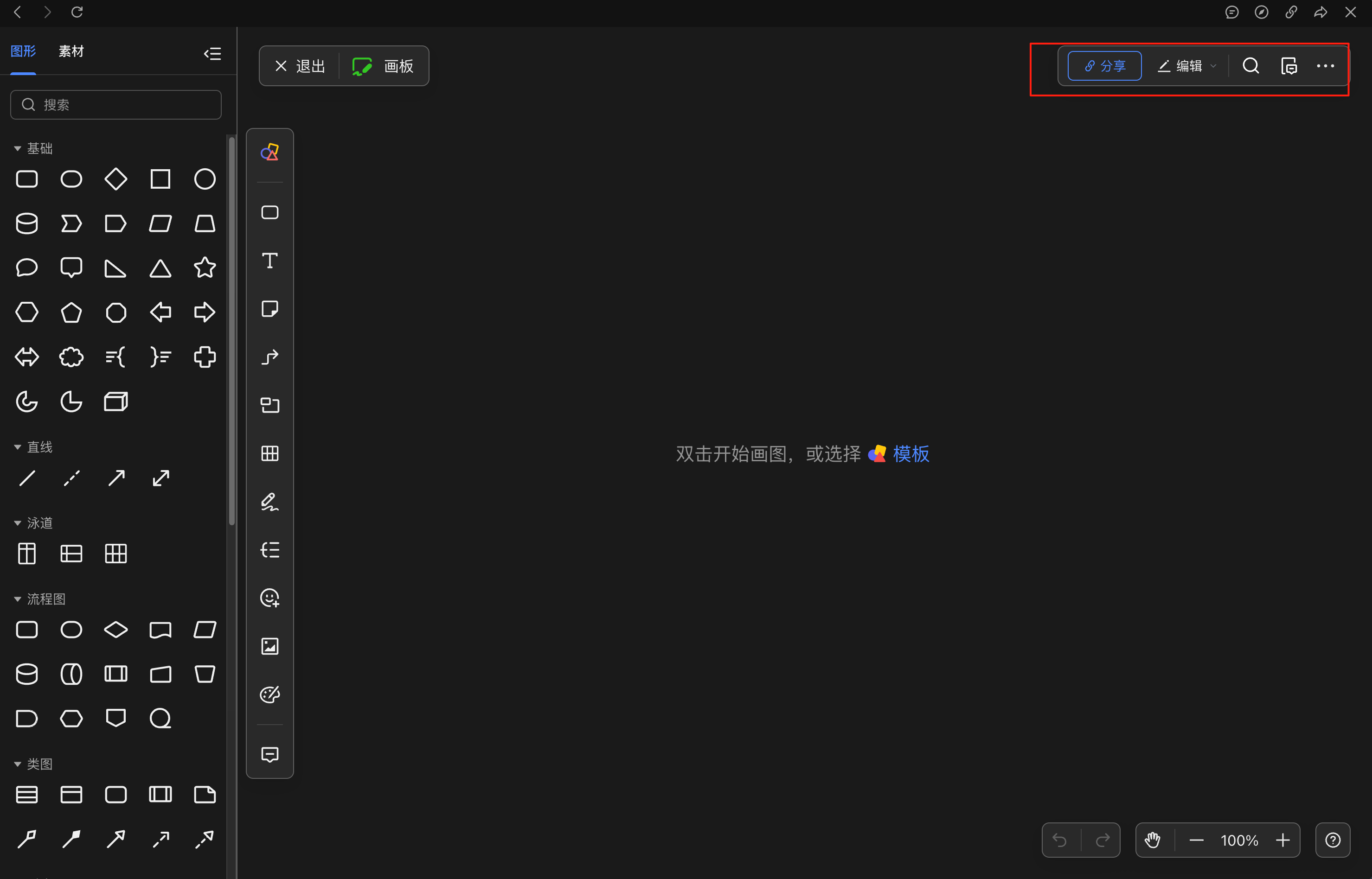1372x879 pixels.
Task: Pick the cube shape in 基础
Action: [x=116, y=401]
